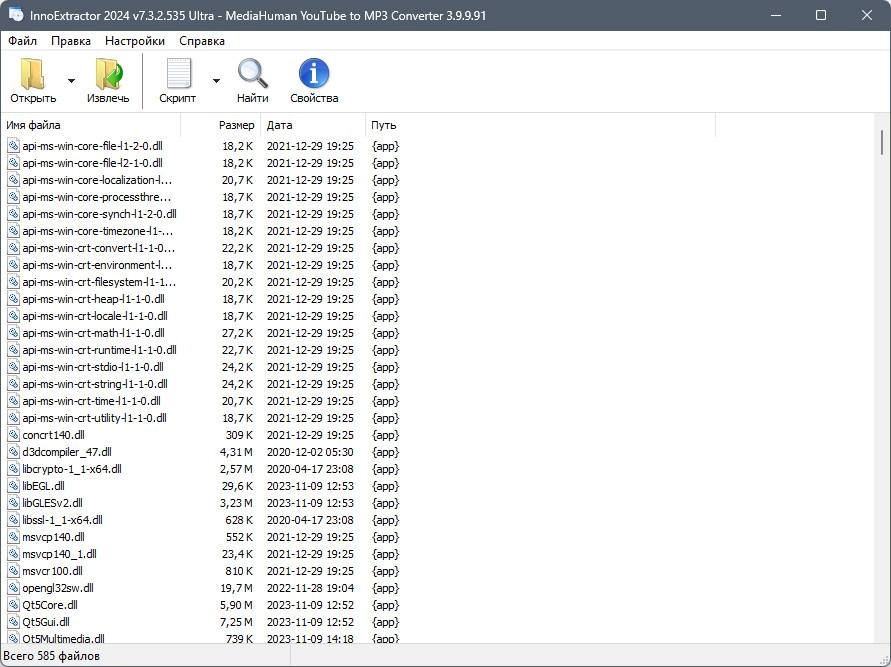The width and height of the screenshot is (891, 667).
Task: Click the date 2020-12-02 05:30
Action: pyautogui.click(x=310, y=452)
